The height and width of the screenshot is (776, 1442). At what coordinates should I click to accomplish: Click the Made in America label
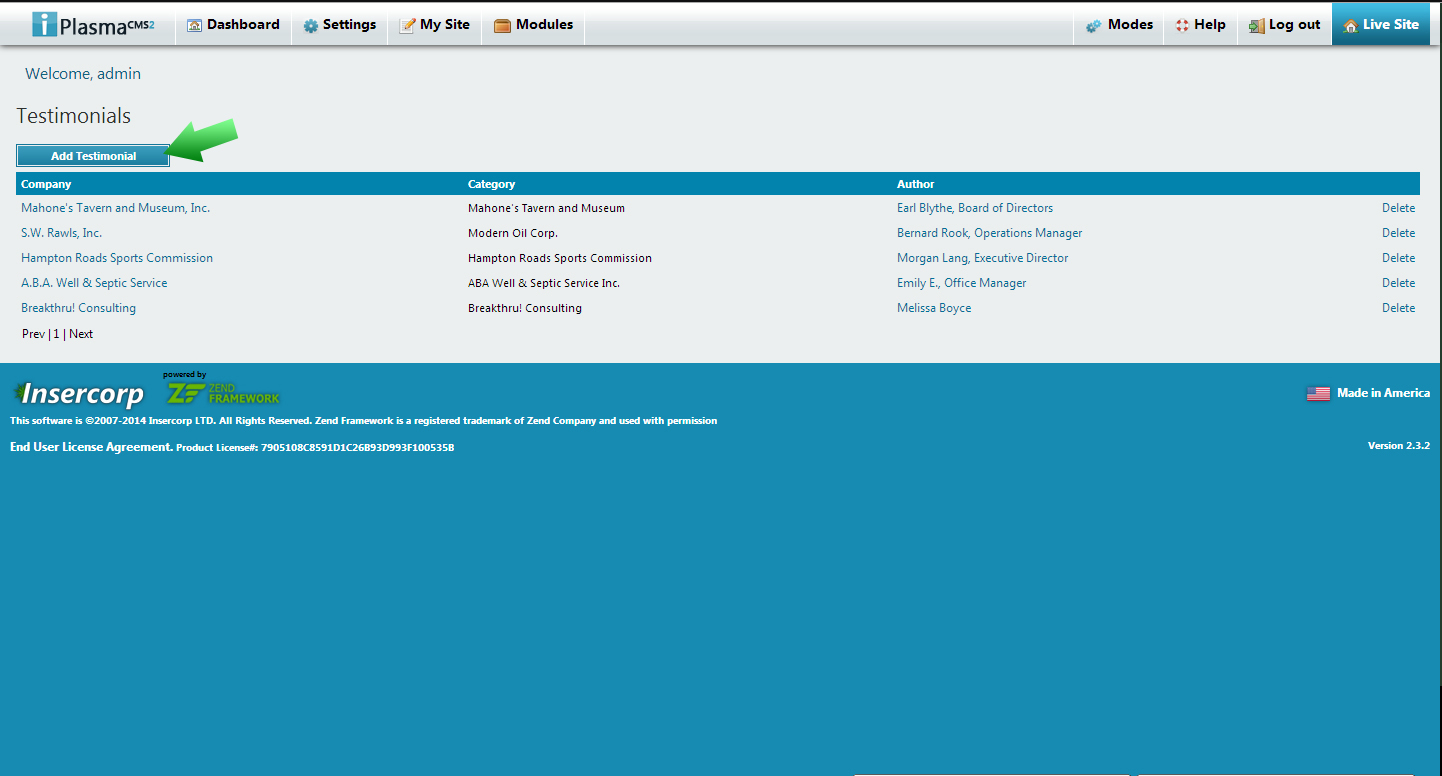(1383, 393)
